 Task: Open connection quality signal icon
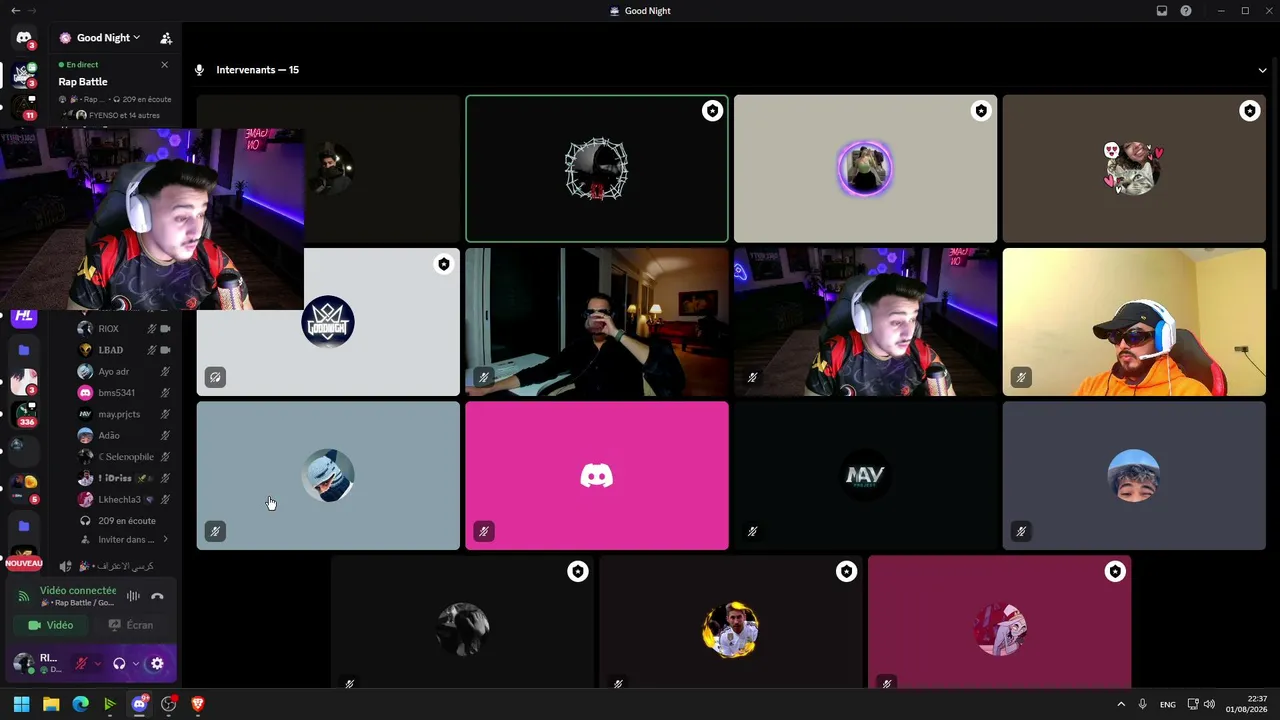24,596
